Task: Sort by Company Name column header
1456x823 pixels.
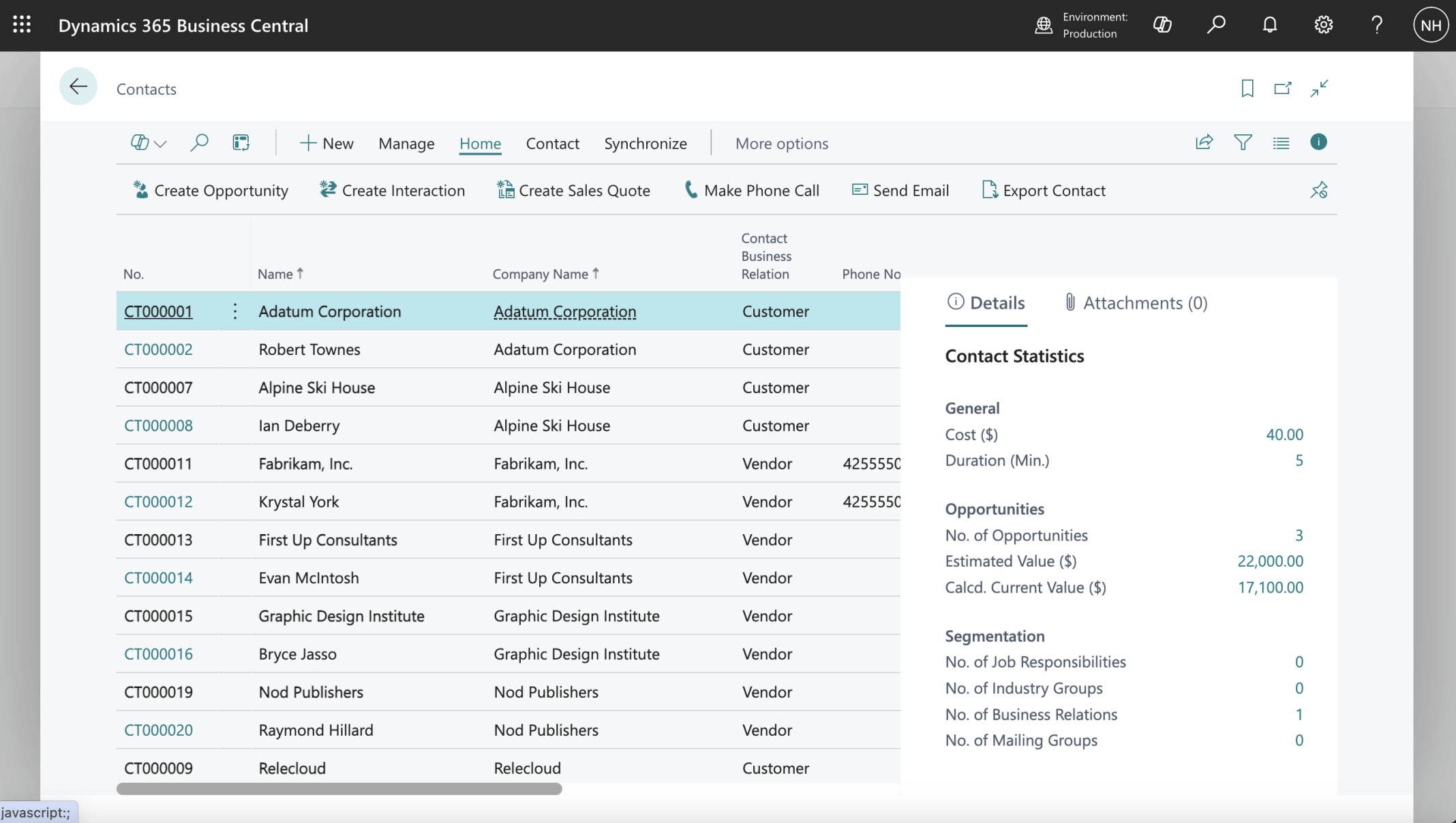Action: tap(540, 274)
